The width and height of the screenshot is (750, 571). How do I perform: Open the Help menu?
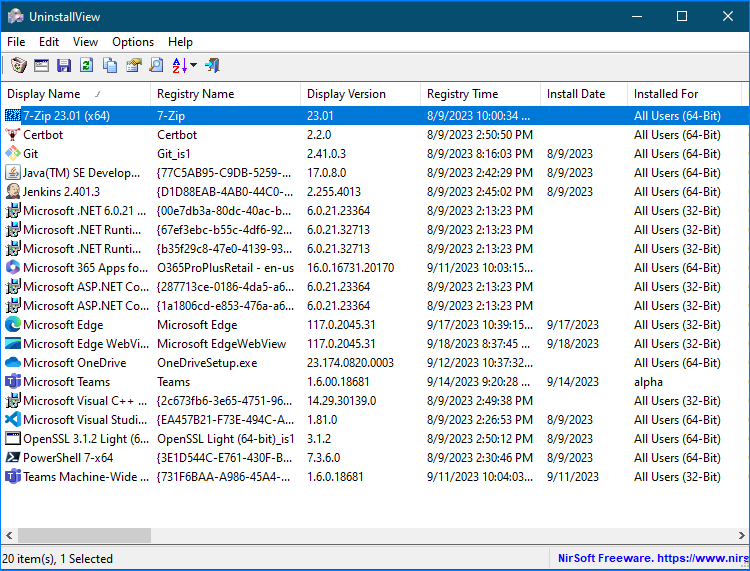[x=180, y=42]
